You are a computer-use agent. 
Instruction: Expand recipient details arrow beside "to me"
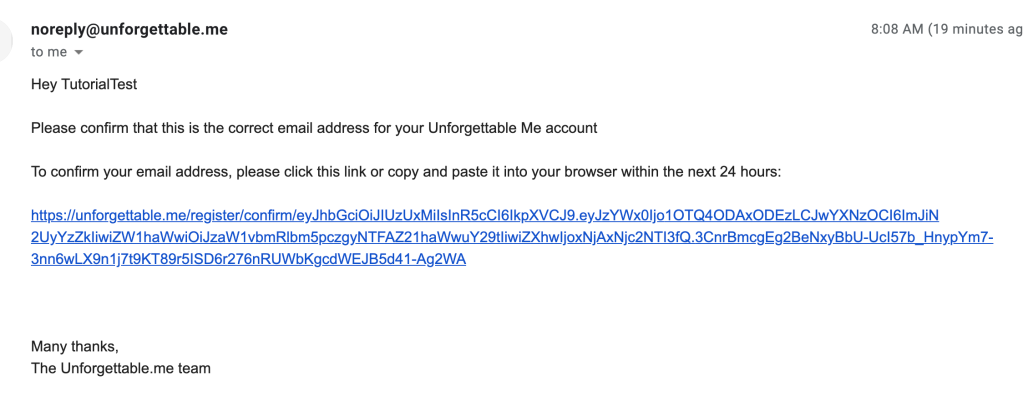click(x=79, y=53)
